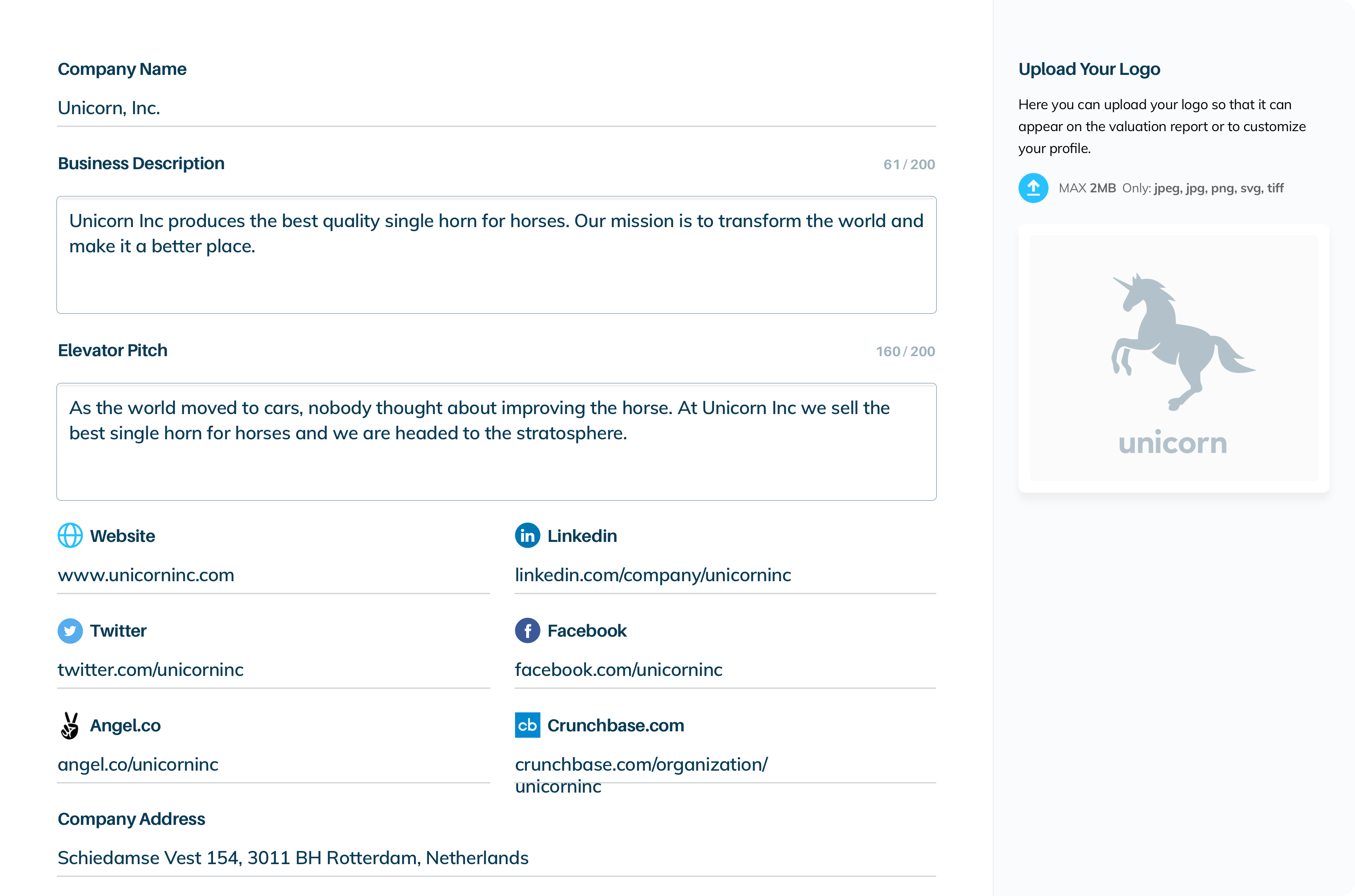This screenshot has height=896, width=1355.
Task: Click the Website globe icon
Action: (70, 535)
